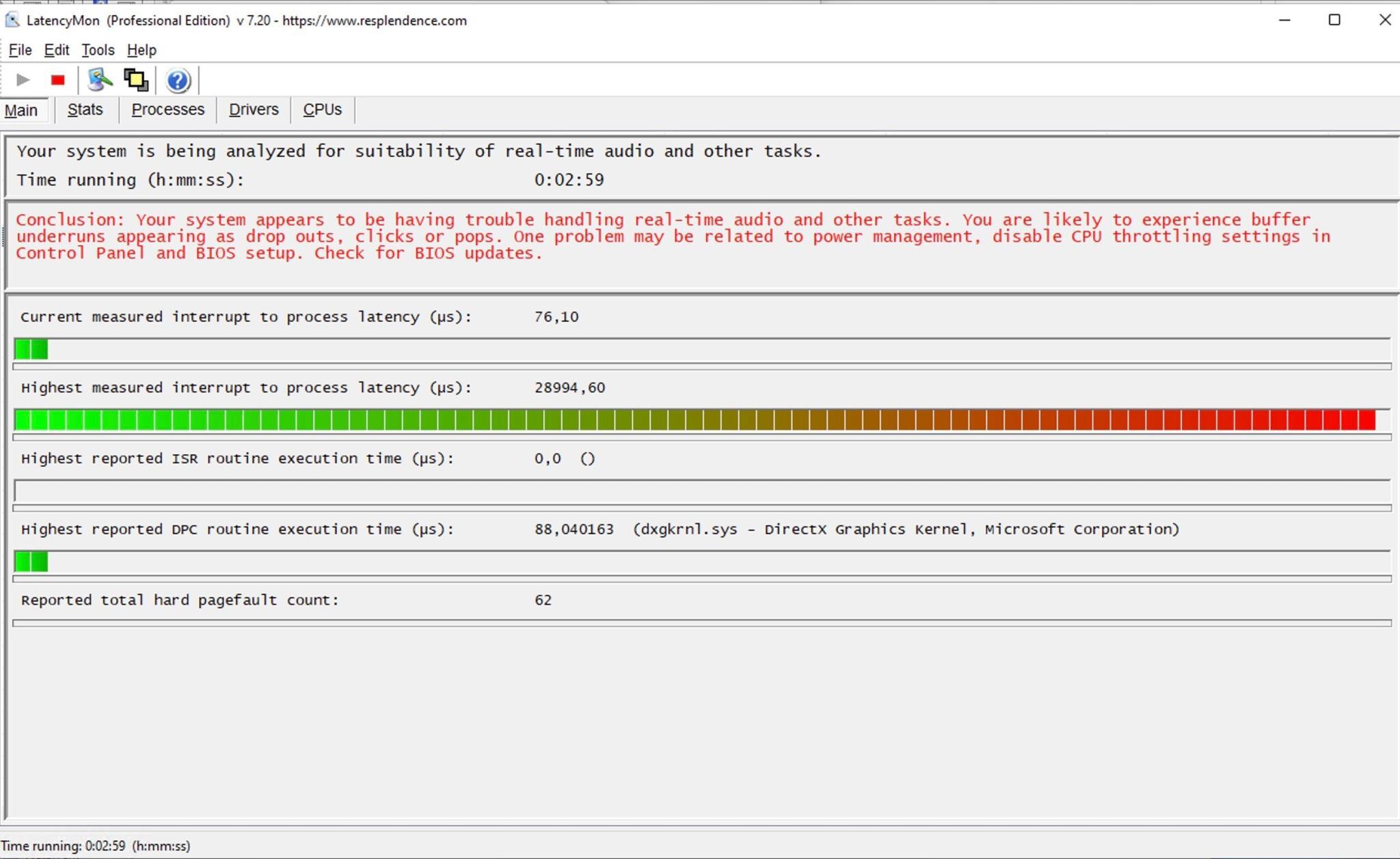Viewport: 1400px width, 859px height.
Task: Switch to the Stats tab
Action: pos(85,109)
